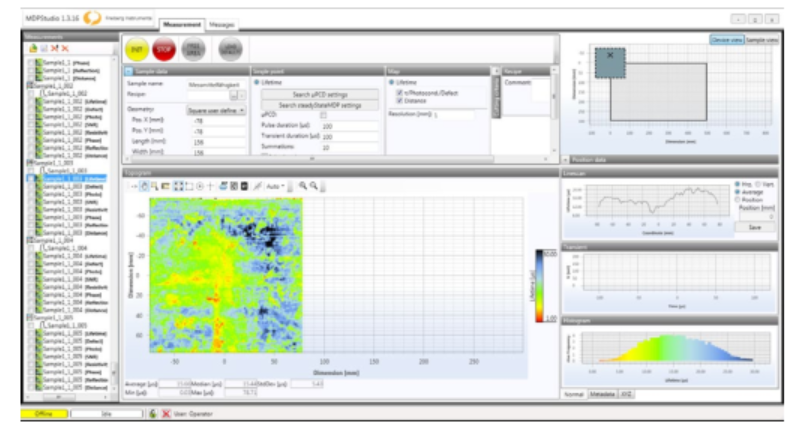This screenshot has width=805, height=430.
Task: Toggle the τ/Photocond./Defect checkbox
Action: click(x=400, y=92)
